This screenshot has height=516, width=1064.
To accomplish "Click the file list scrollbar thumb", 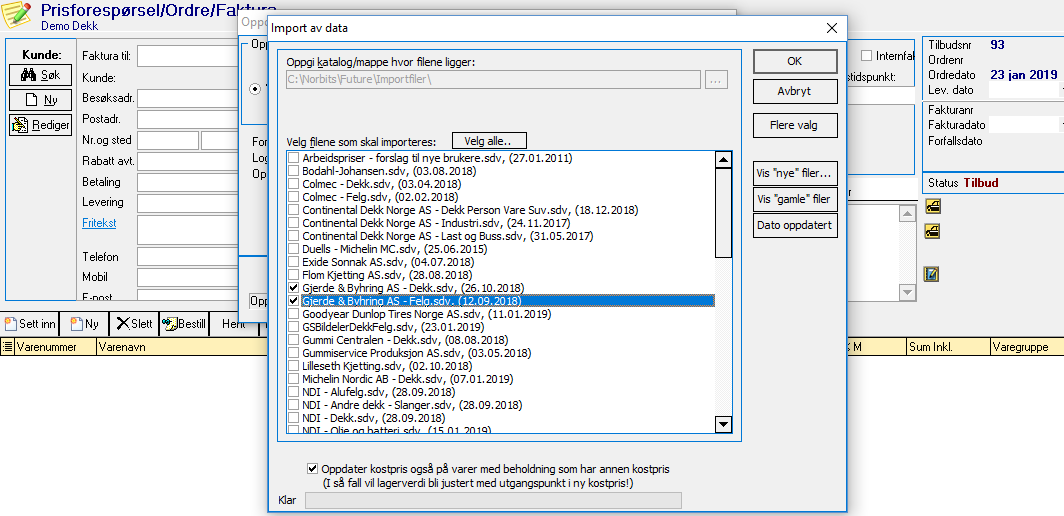I will tap(723, 213).
